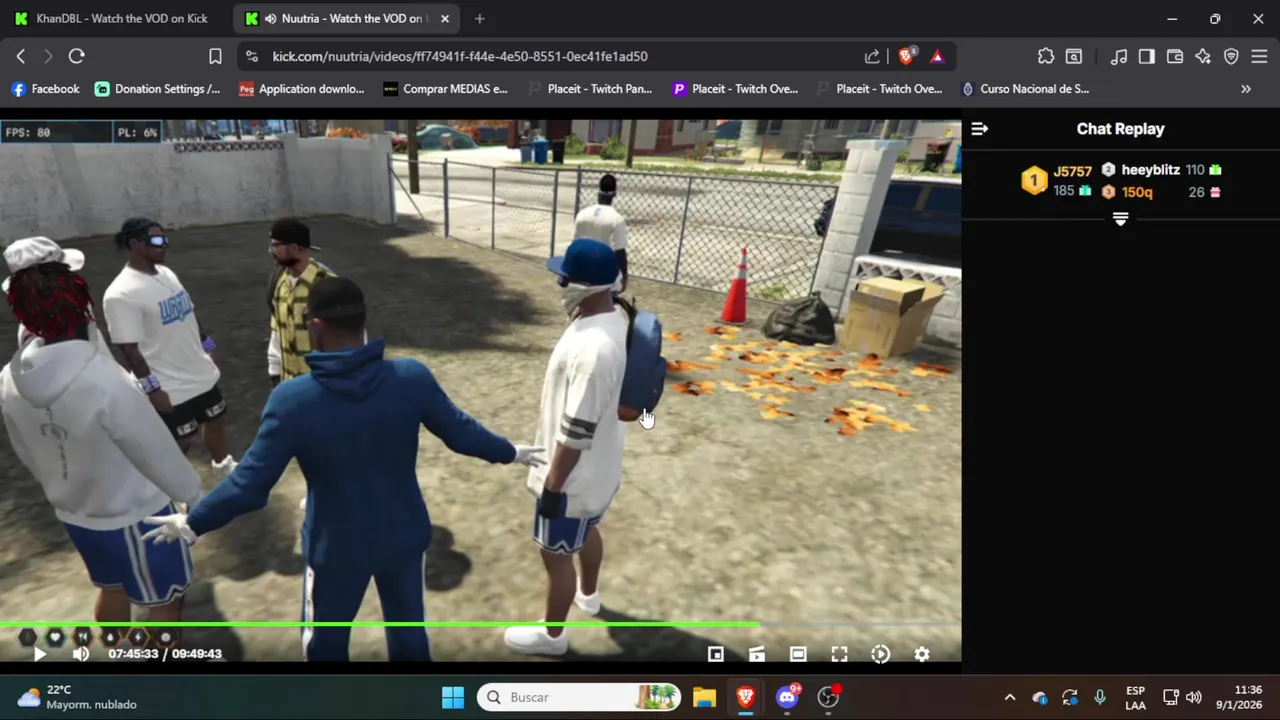
Task: Expand the gift leaderboard arrow
Action: tap(1120, 219)
